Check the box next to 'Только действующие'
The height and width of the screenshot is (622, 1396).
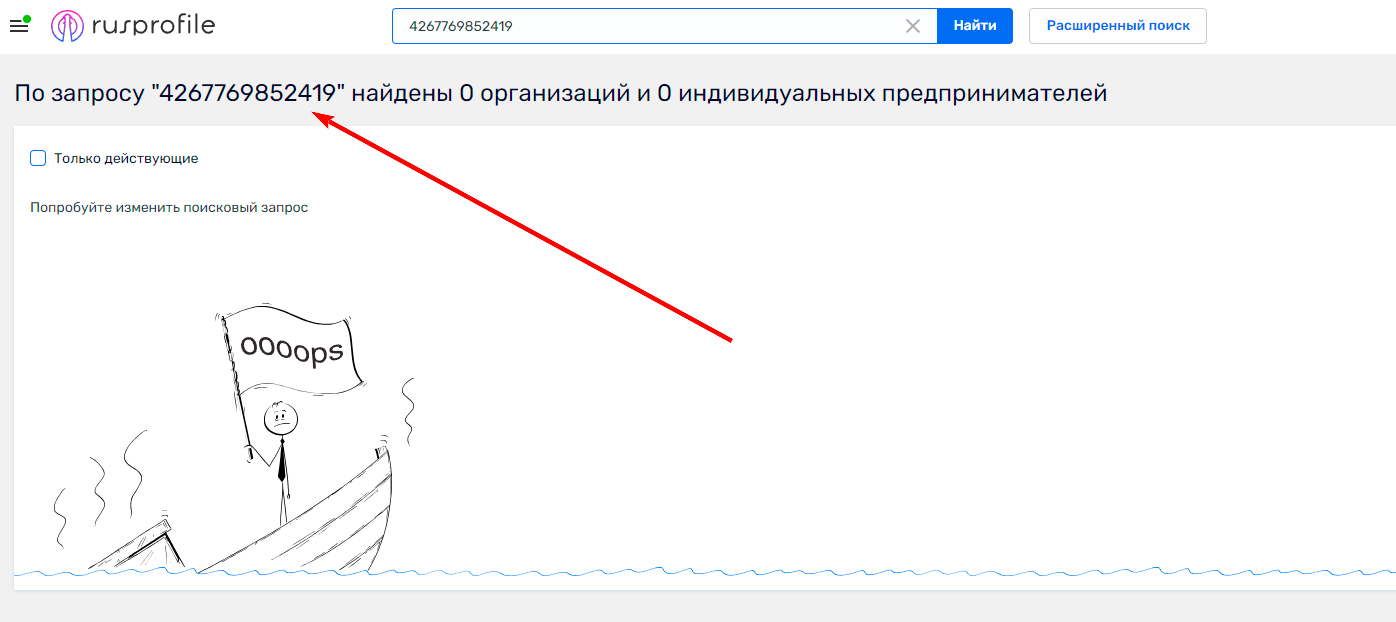37,157
